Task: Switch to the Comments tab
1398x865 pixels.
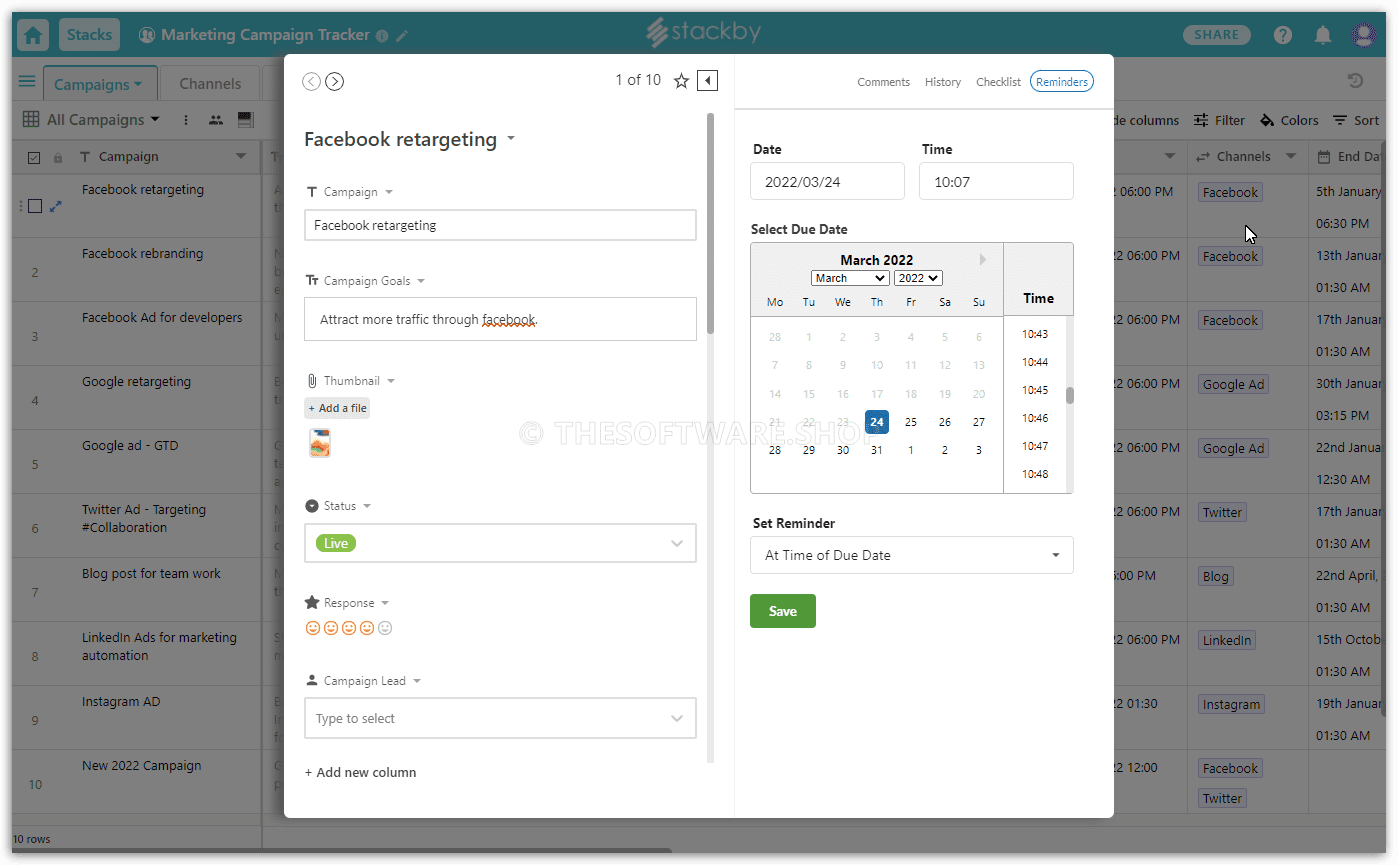Action: point(883,82)
